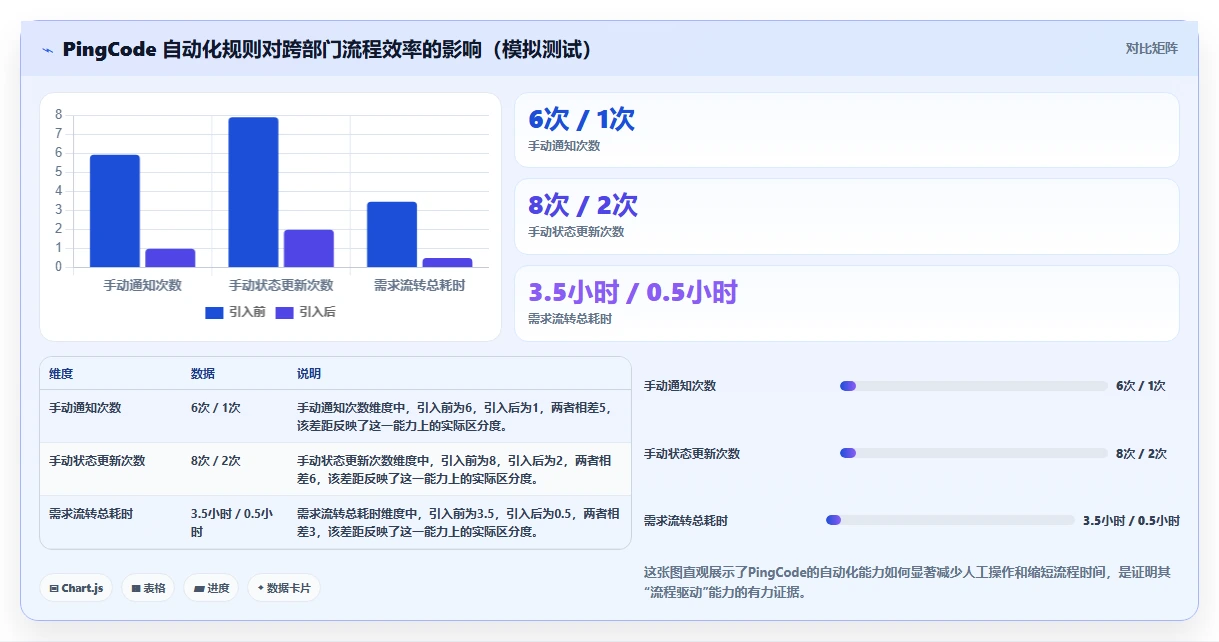Click the y-axis value 8 on the chart

point(59,114)
